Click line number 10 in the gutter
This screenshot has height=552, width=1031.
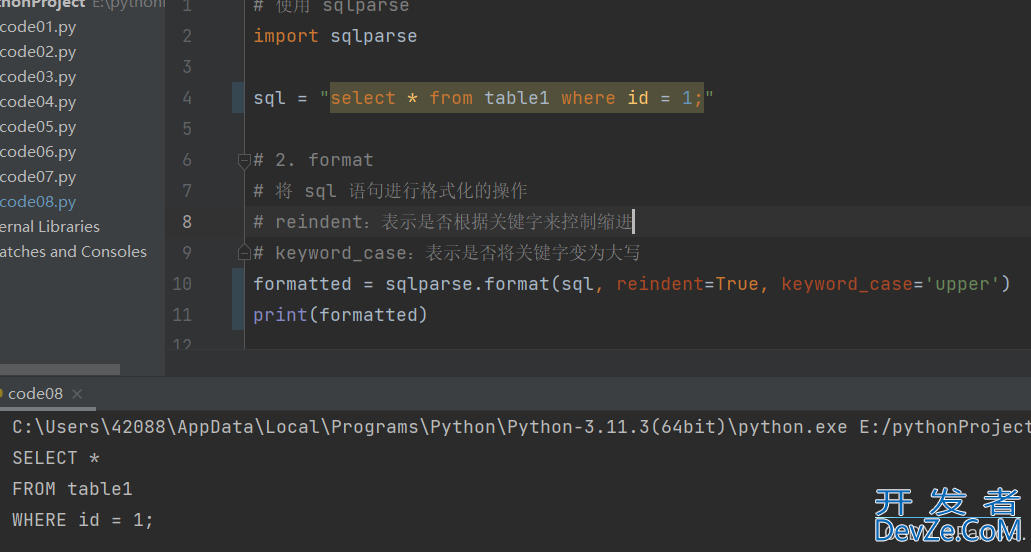[x=182, y=284]
